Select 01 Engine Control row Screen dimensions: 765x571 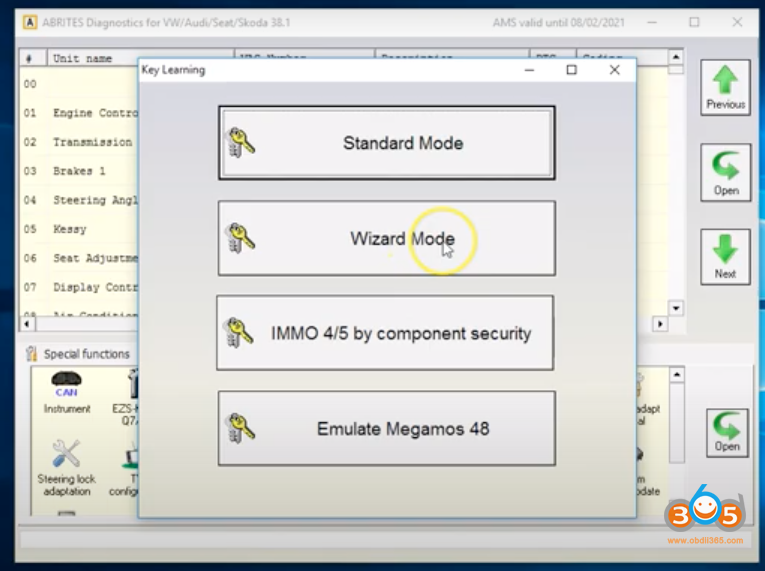click(81, 113)
